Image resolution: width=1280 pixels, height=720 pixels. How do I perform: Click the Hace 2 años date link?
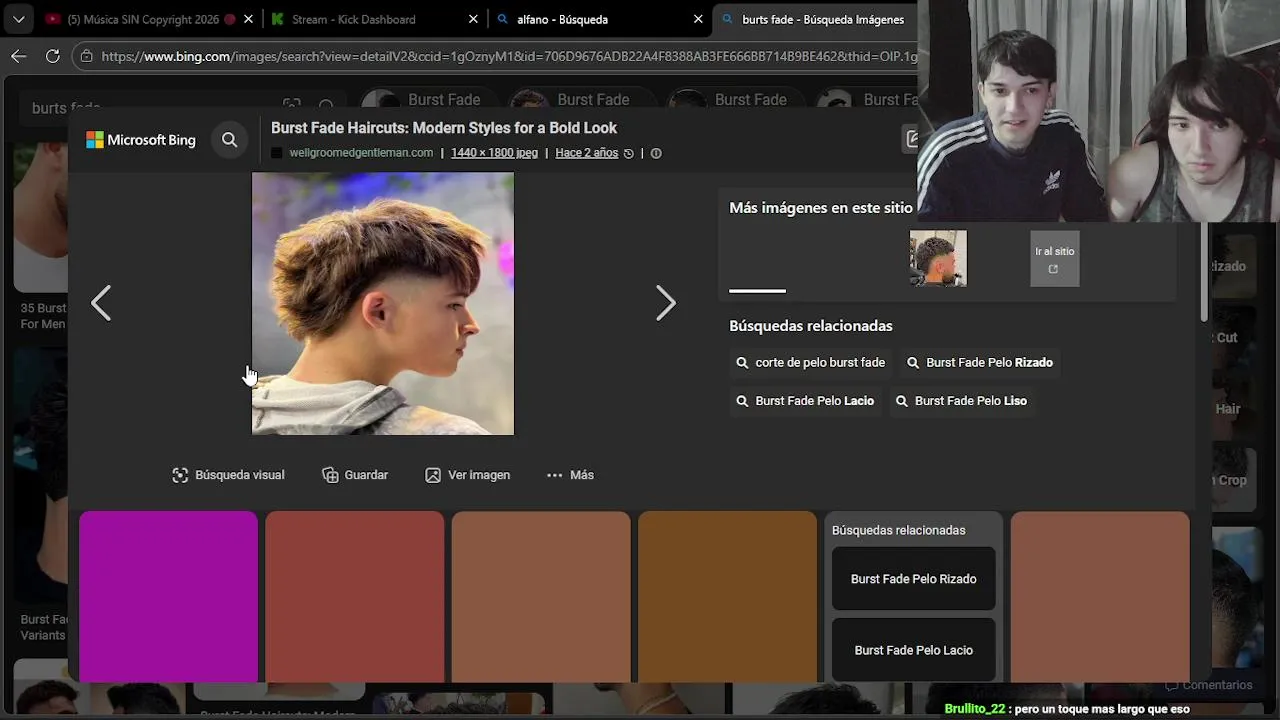tap(586, 153)
